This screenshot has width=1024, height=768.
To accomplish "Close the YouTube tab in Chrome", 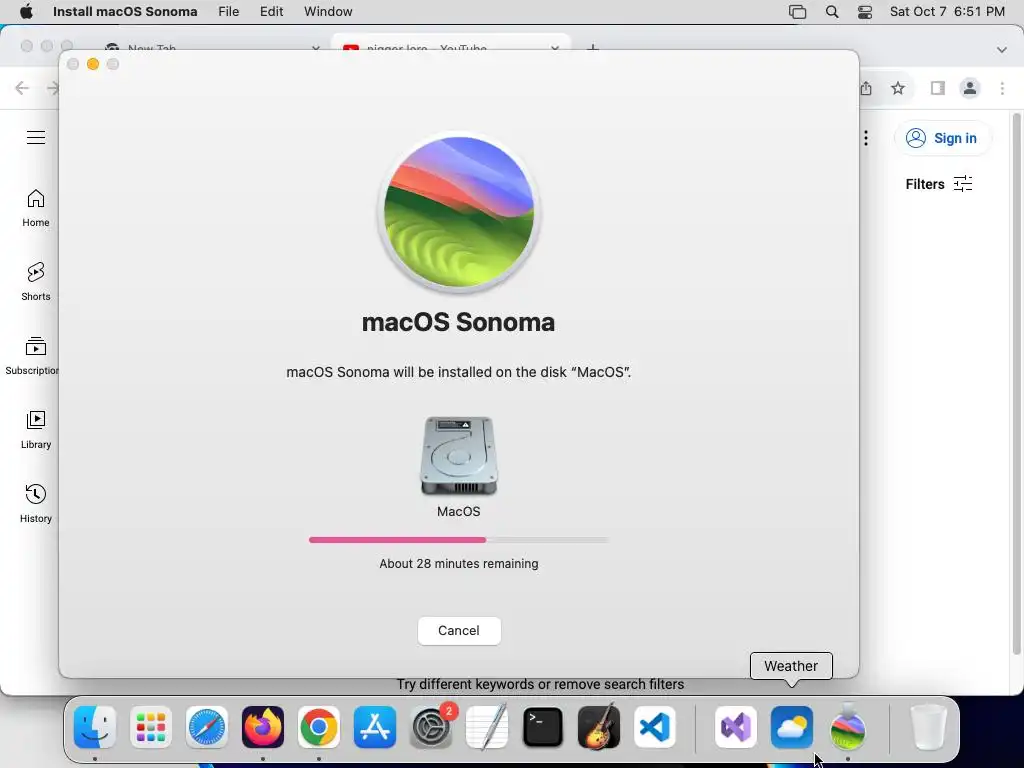I will click(x=555, y=48).
